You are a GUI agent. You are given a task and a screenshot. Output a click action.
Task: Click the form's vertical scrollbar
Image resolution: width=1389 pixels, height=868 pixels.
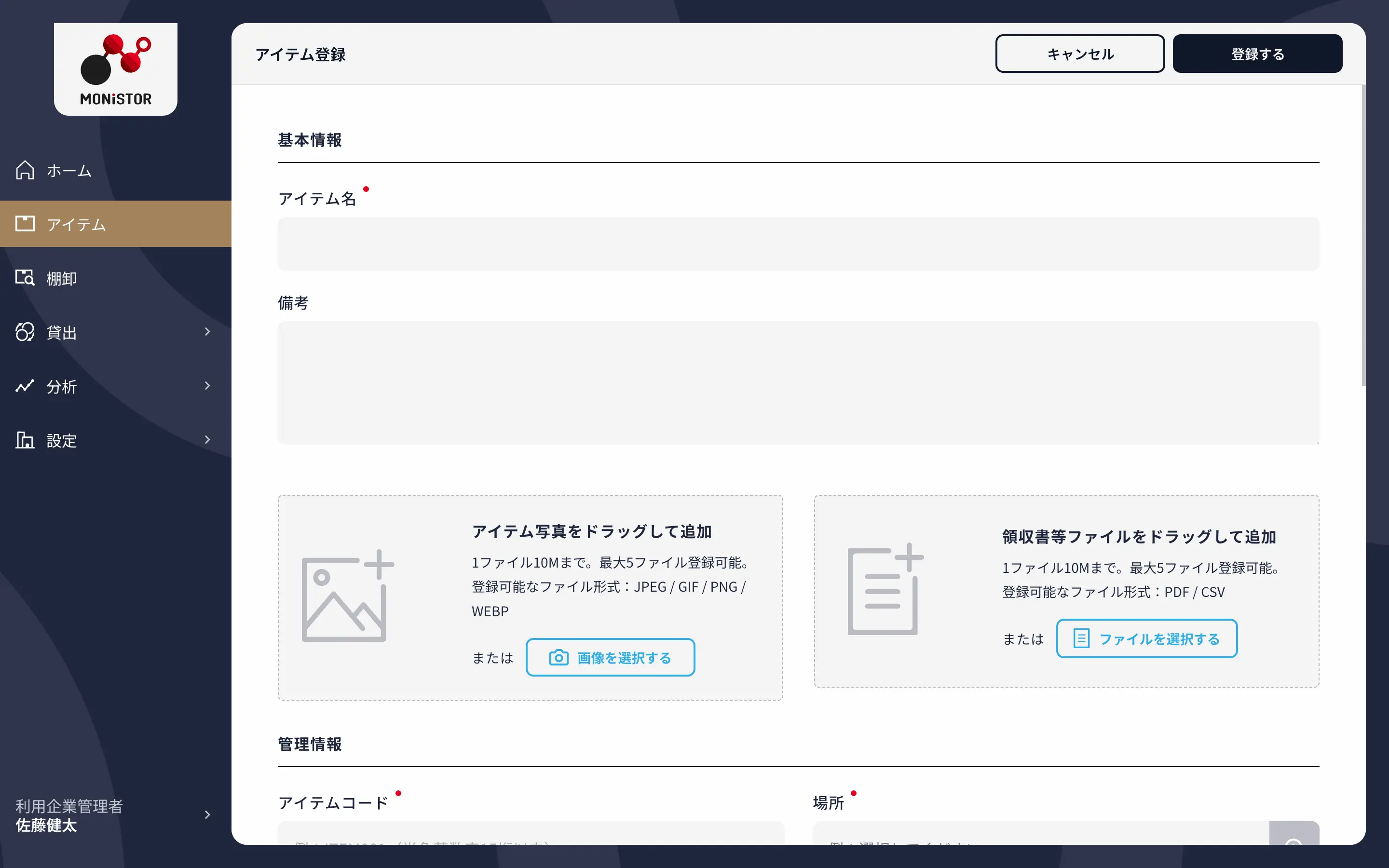tap(1363, 235)
